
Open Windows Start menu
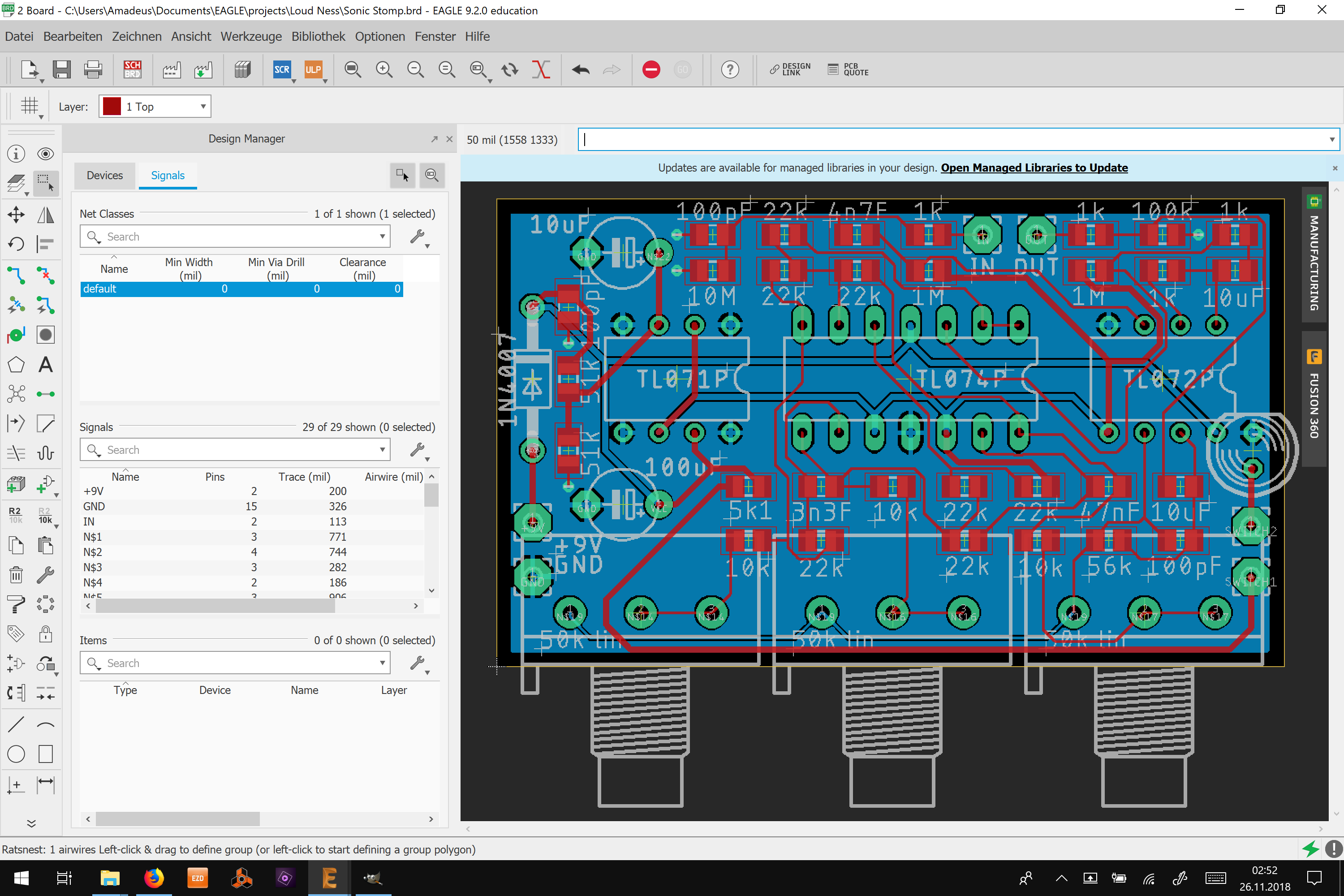(21, 878)
